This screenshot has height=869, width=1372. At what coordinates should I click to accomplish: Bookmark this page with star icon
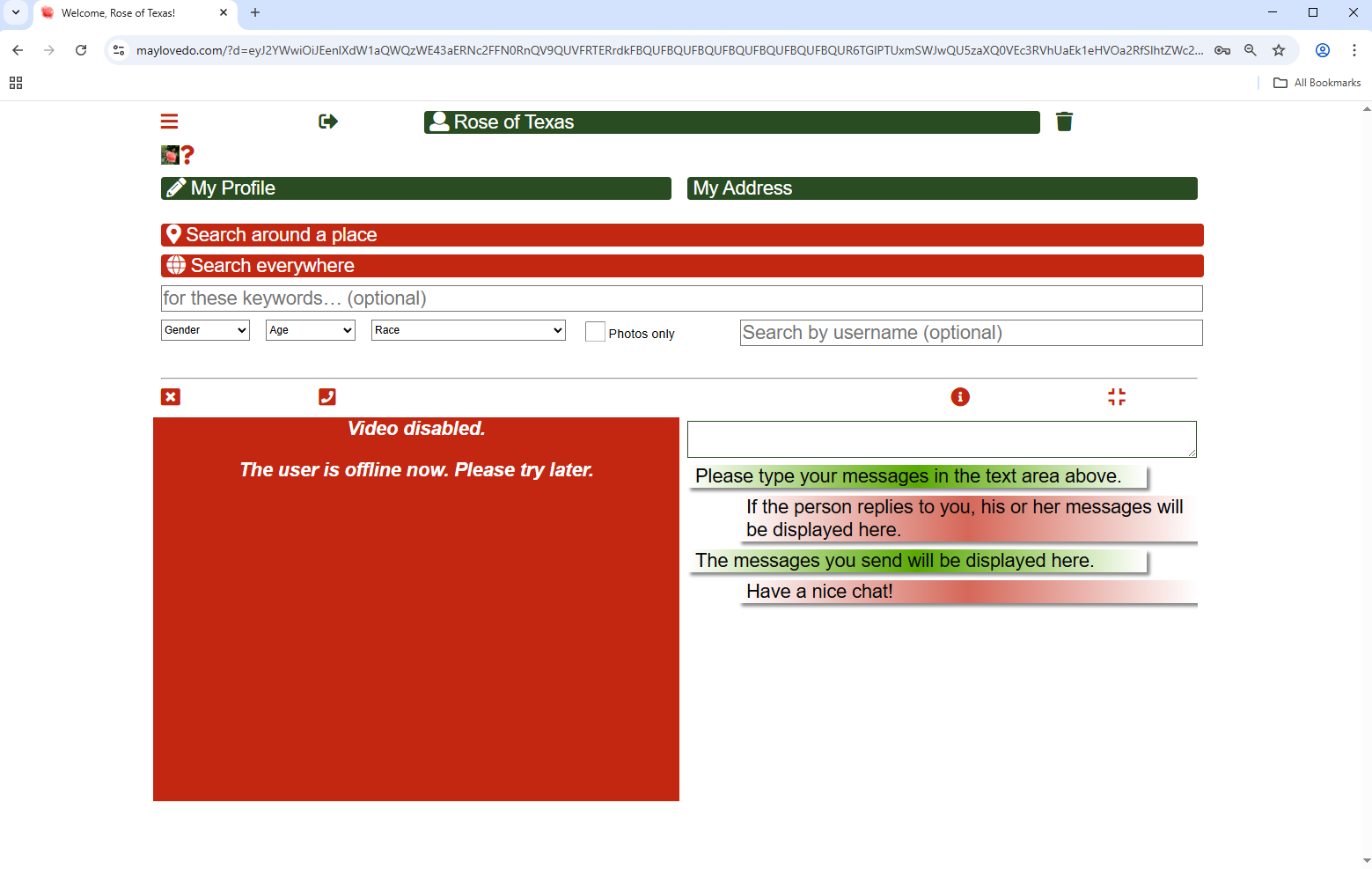pyautogui.click(x=1279, y=50)
